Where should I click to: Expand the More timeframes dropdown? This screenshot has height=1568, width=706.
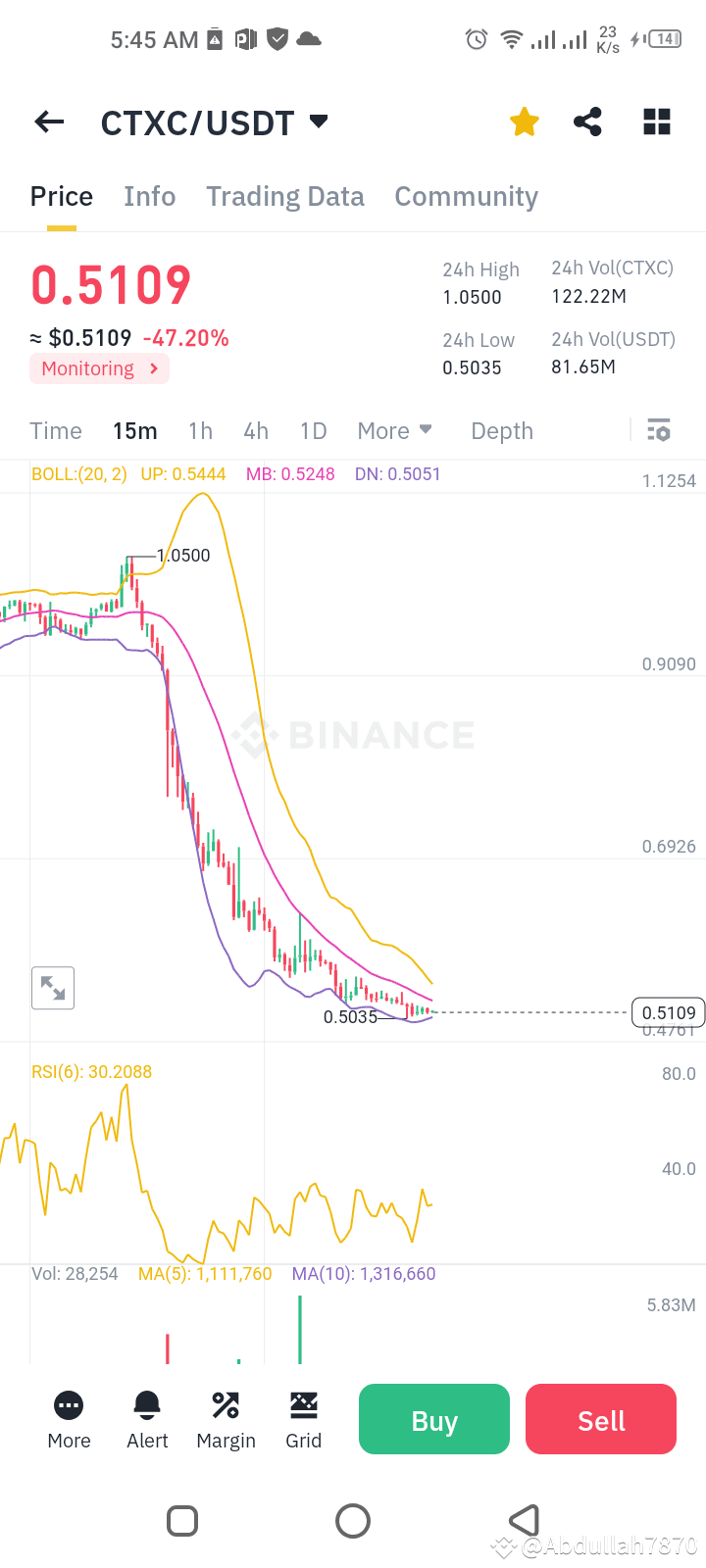[x=394, y=430]
